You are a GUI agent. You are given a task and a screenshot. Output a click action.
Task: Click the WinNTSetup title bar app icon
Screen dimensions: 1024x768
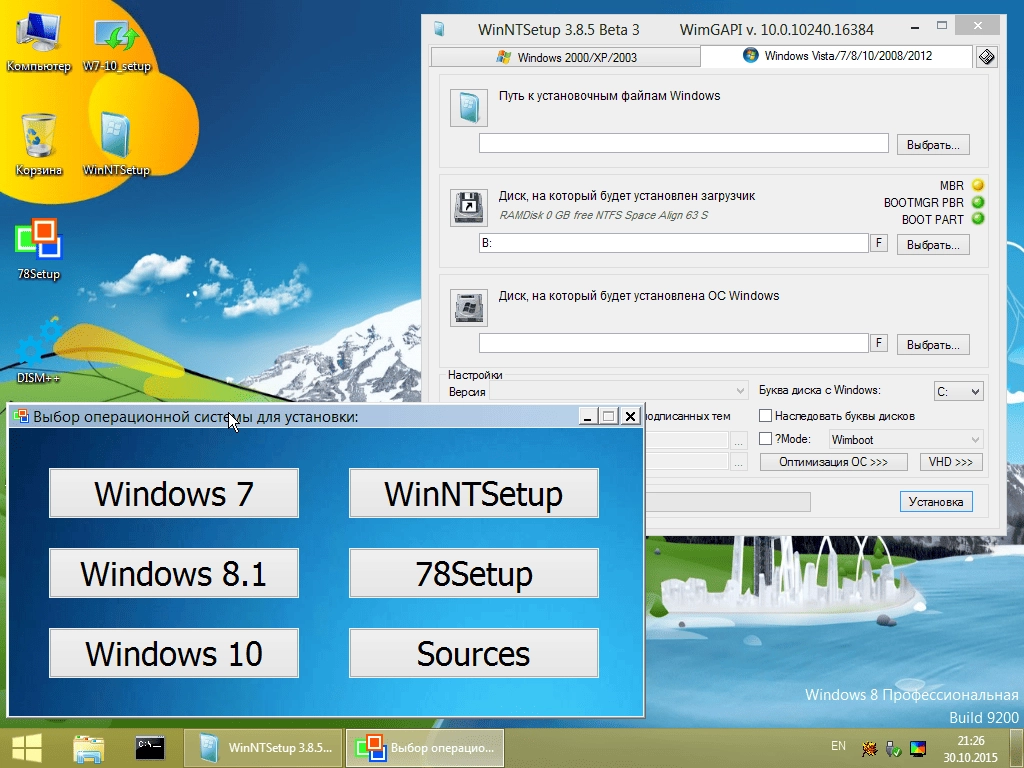(x=439, y=29)
